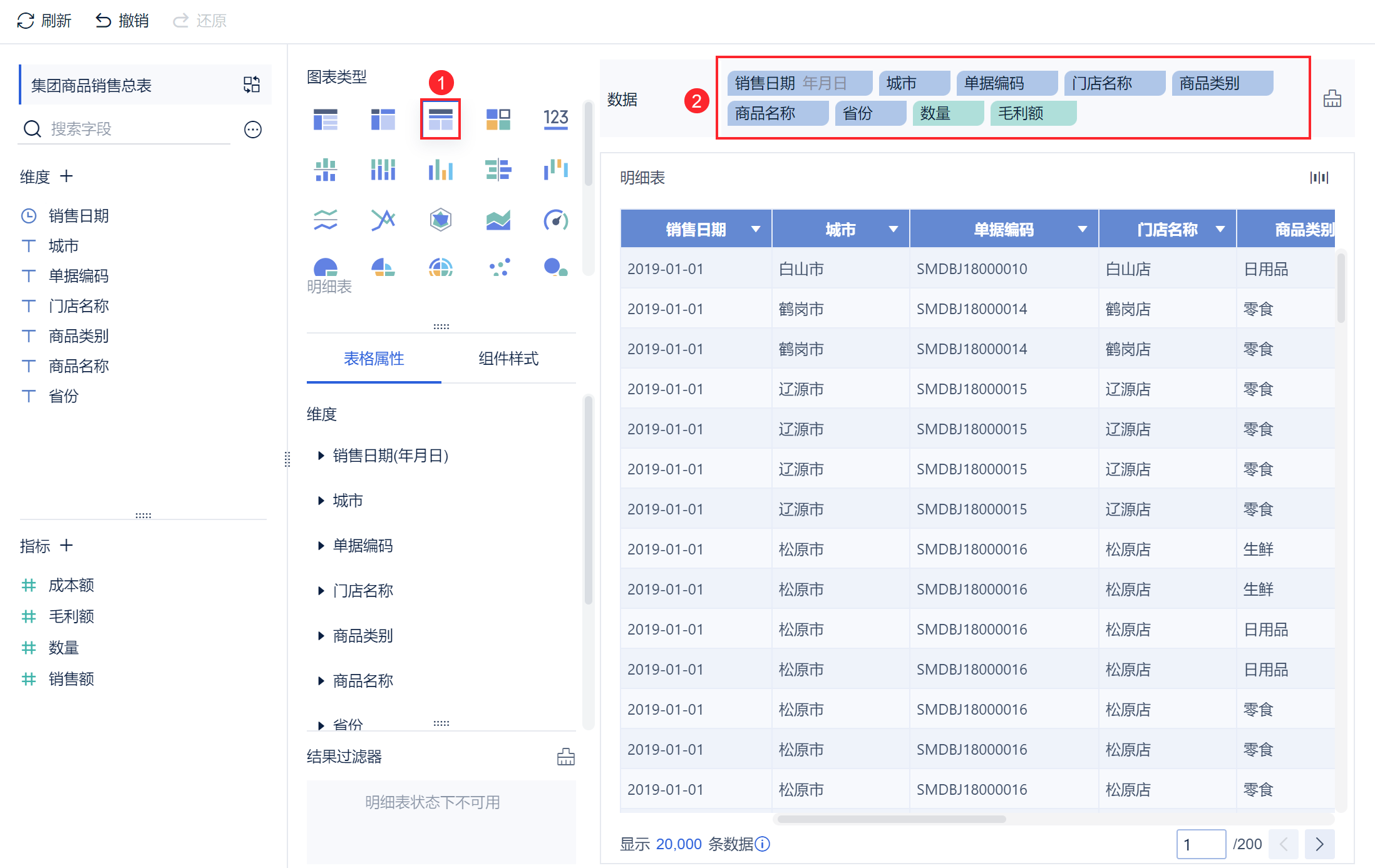Switch to the 组件样式 tab
The image size is (1375, 868).
(x=508, y=359)
